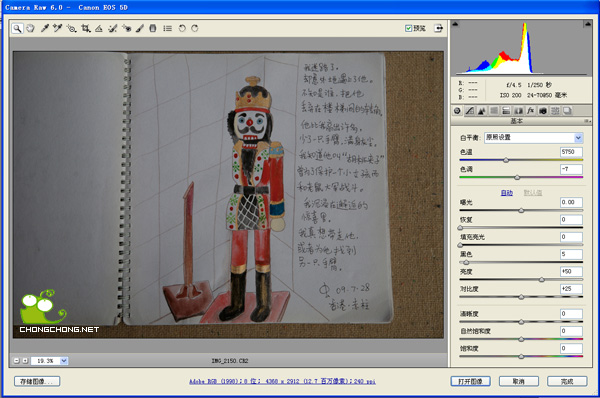600x398 pixels.
Task: Pick the Straighten tool
Action: 99,28
